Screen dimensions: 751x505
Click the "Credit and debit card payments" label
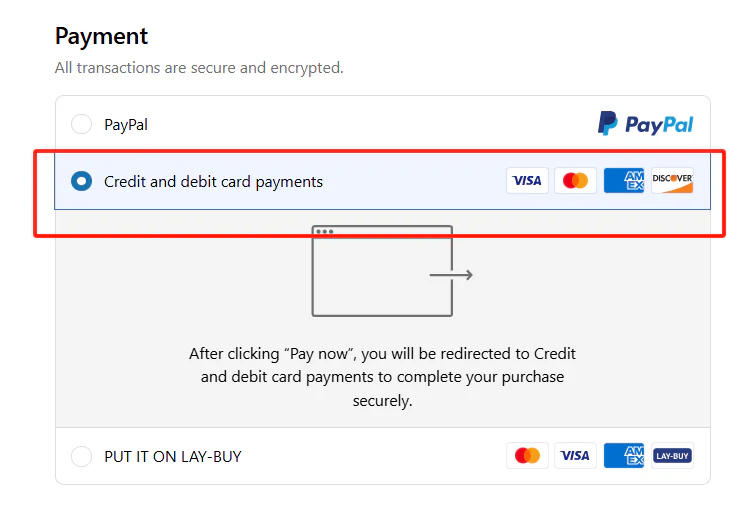click(x=213, y=182)
